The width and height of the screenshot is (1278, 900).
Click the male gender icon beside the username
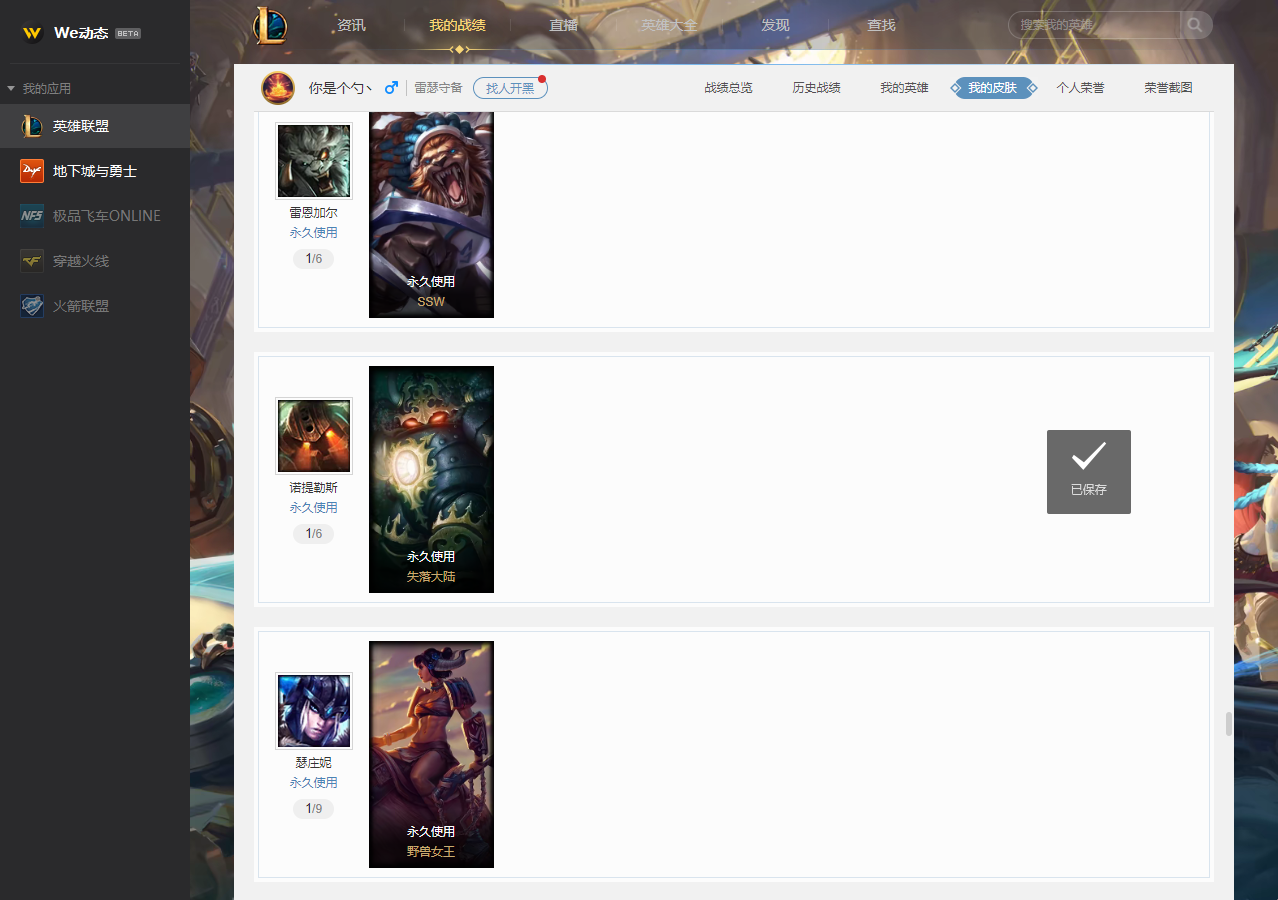pyautogui.click(x=391, y=88)
